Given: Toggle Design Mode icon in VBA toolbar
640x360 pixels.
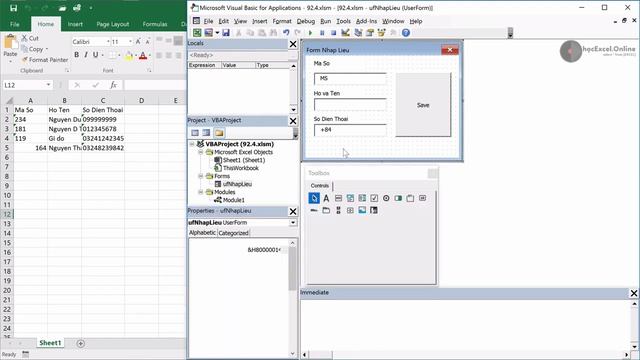Looking at the screenshot, I should click(x=345, y=33).
